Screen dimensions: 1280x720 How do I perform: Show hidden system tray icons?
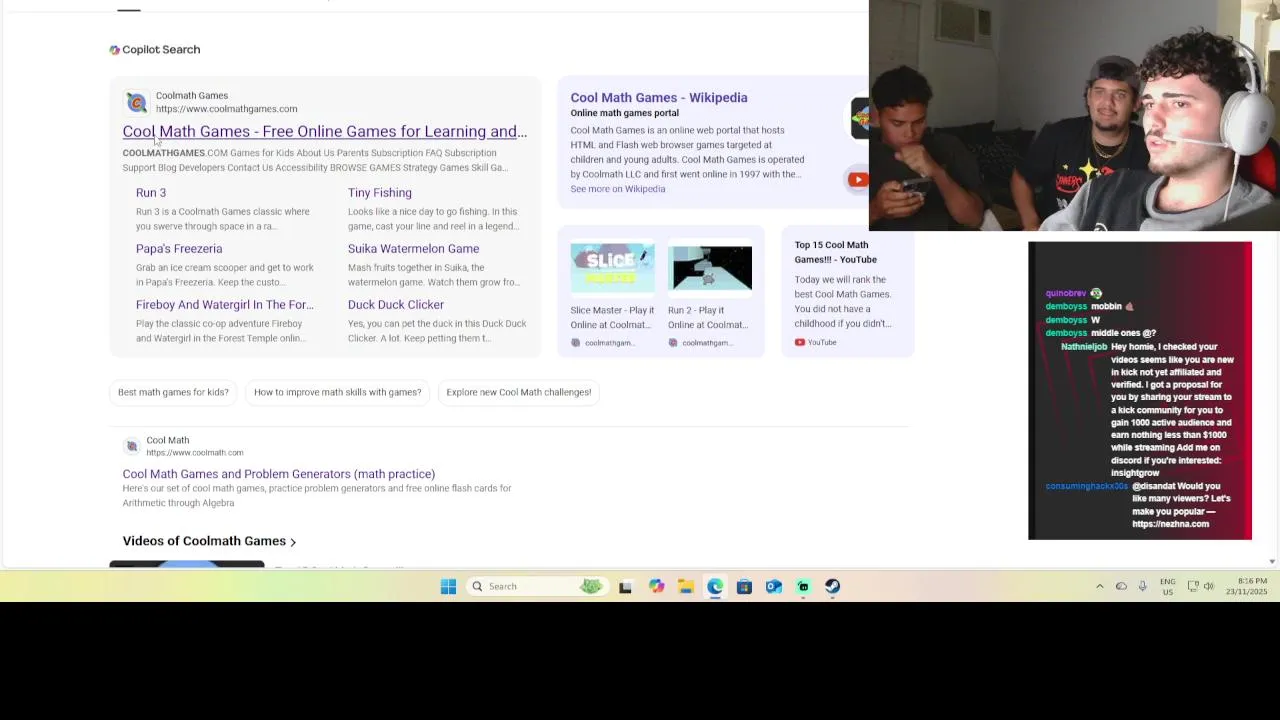(1099, 586)
